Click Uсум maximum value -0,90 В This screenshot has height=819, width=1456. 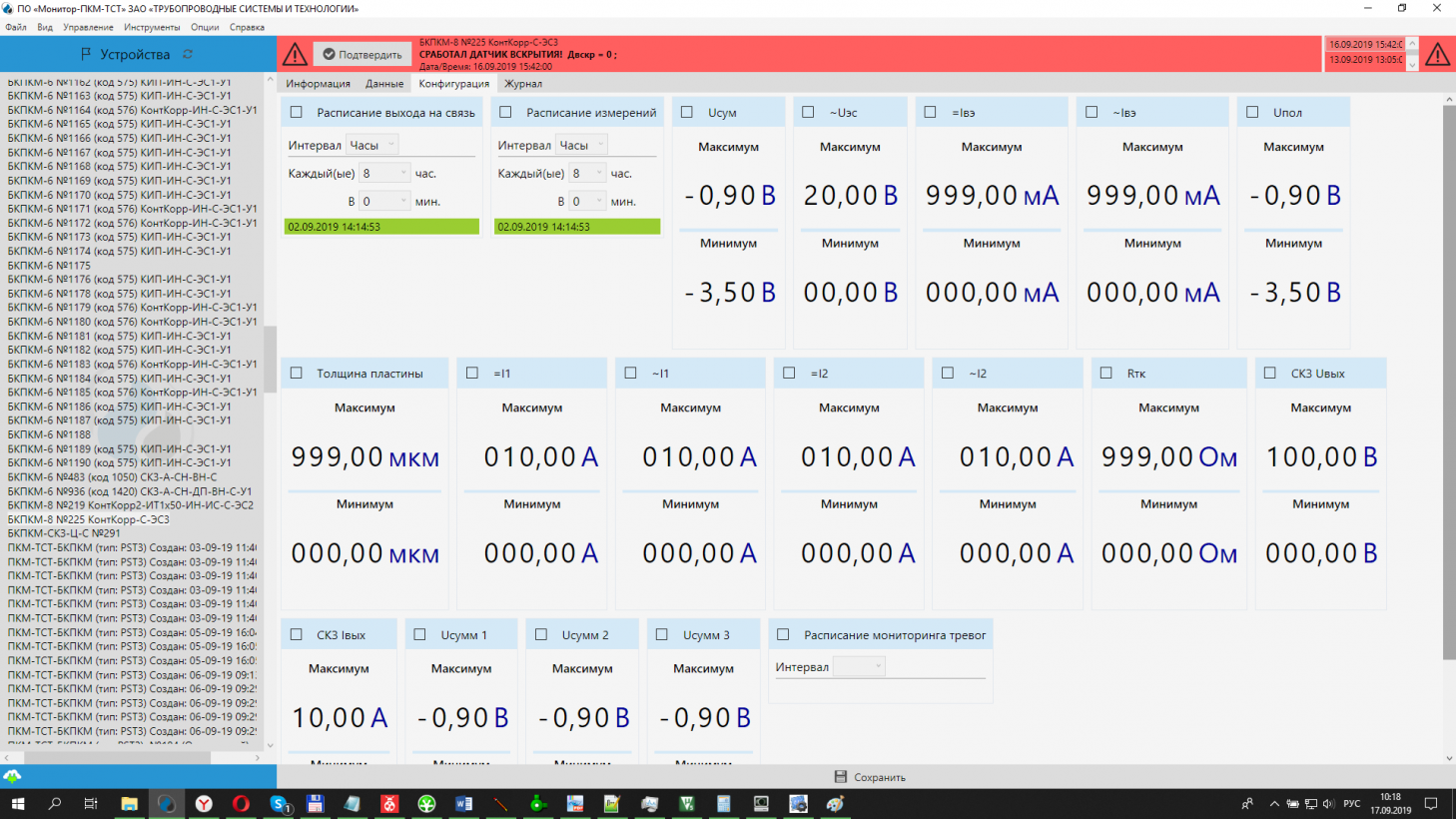point(730,195)
